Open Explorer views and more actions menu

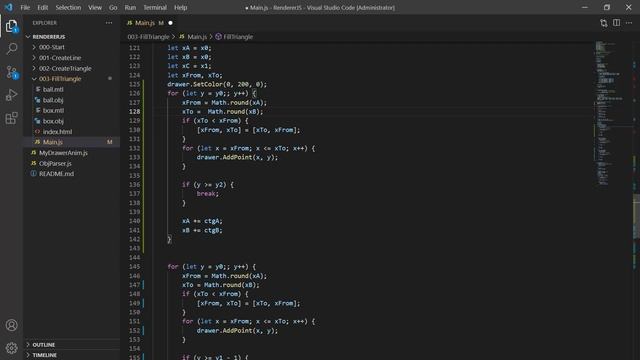(109, 23)
